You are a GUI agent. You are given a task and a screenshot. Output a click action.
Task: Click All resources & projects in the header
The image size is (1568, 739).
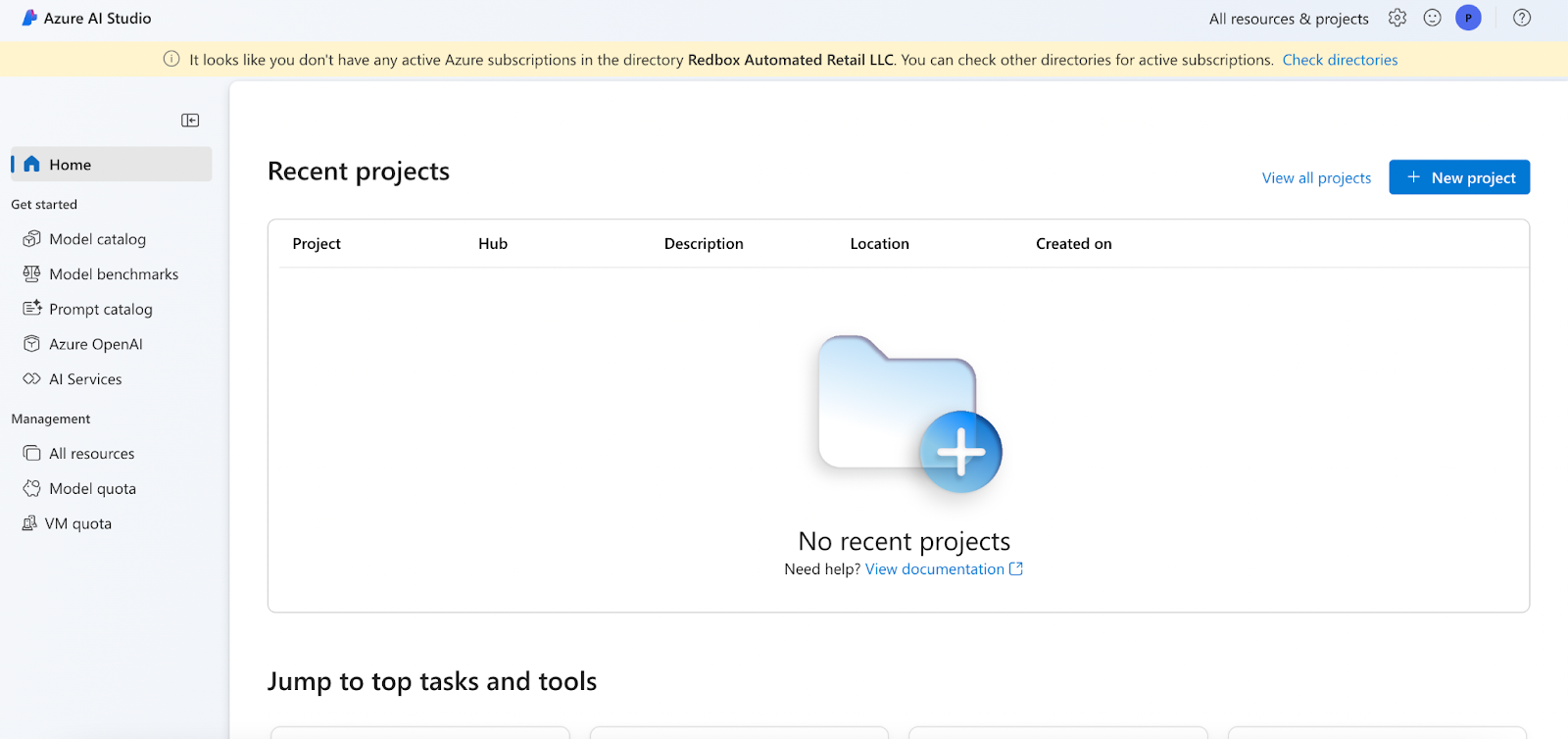point(1289,19)
